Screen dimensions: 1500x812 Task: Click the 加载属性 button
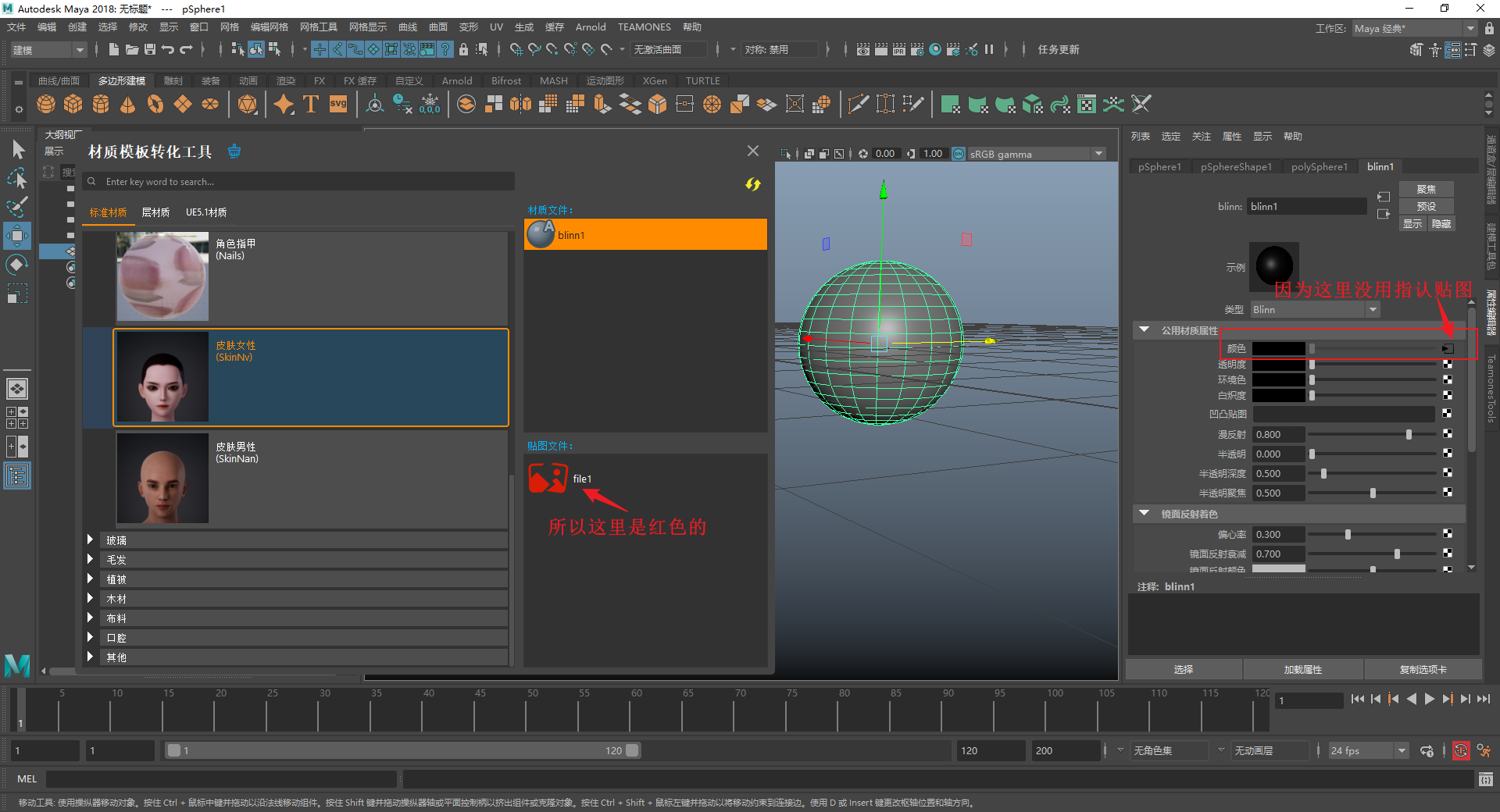pyautogui.click(x=1302, y=669)
